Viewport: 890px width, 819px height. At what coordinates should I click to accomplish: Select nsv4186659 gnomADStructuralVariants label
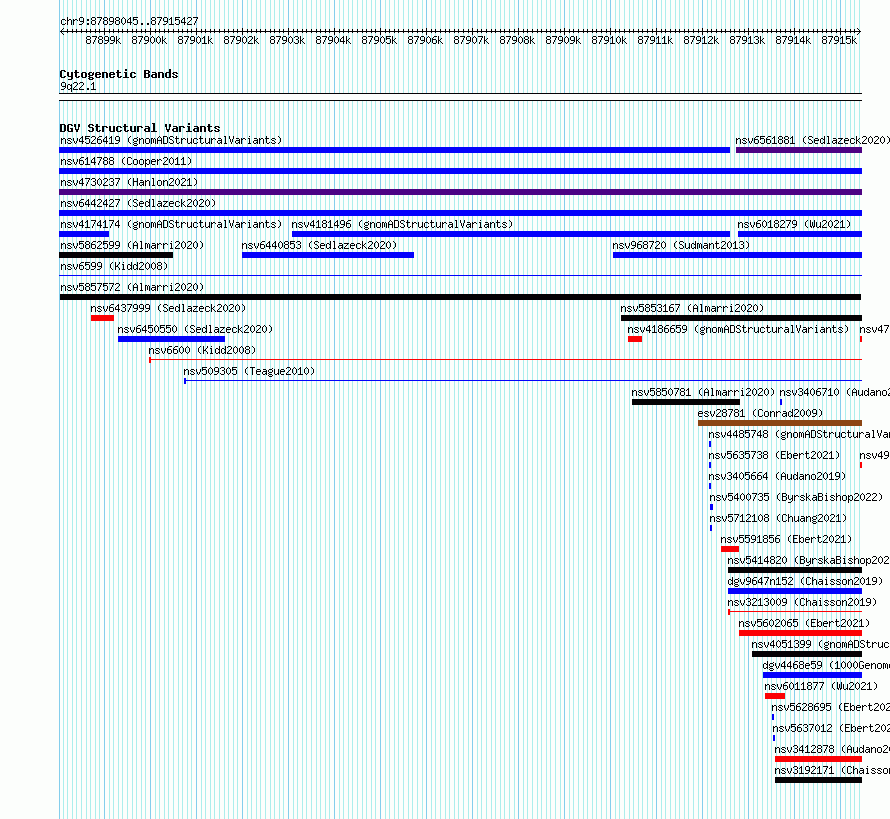click(x=738, y=329)
